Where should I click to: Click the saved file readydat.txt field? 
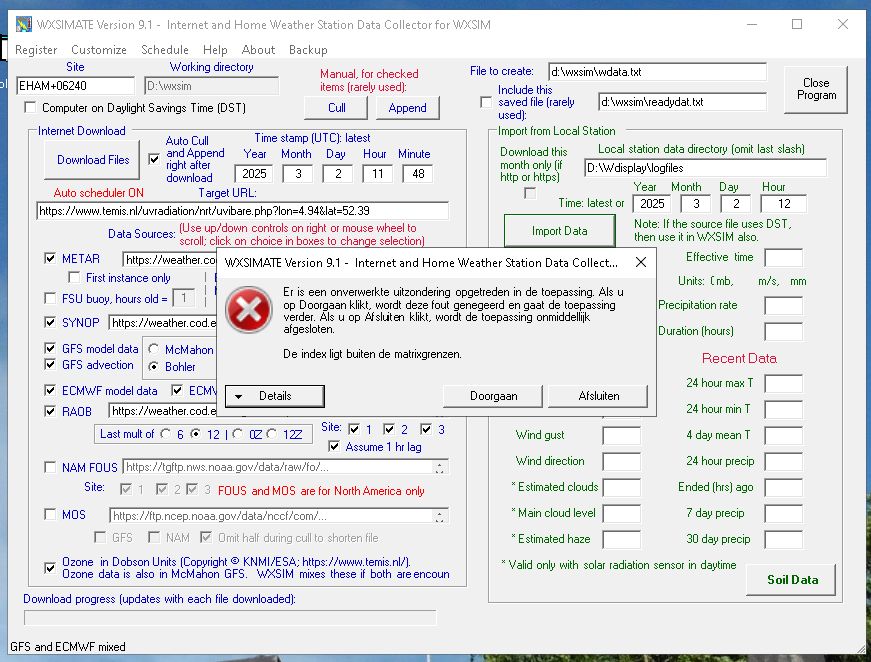[x=682, y=102]
